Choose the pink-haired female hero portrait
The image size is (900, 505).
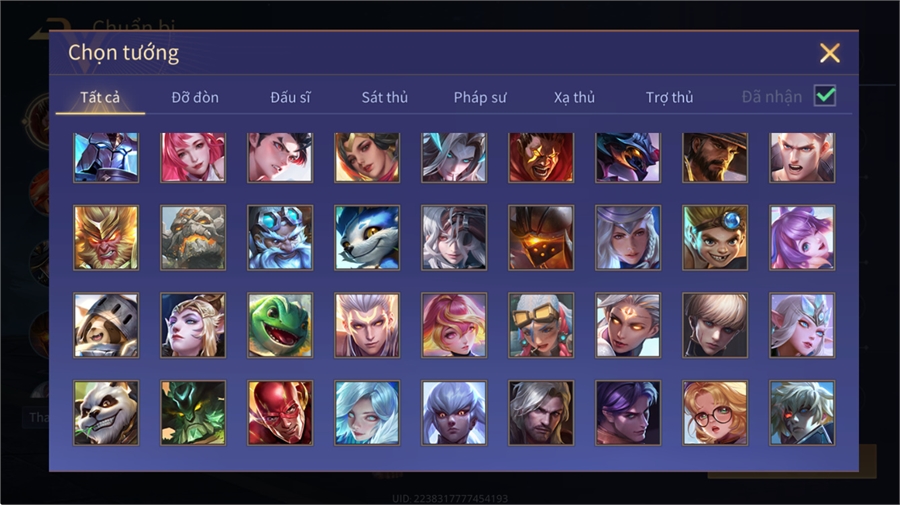(x=193, y=158)
